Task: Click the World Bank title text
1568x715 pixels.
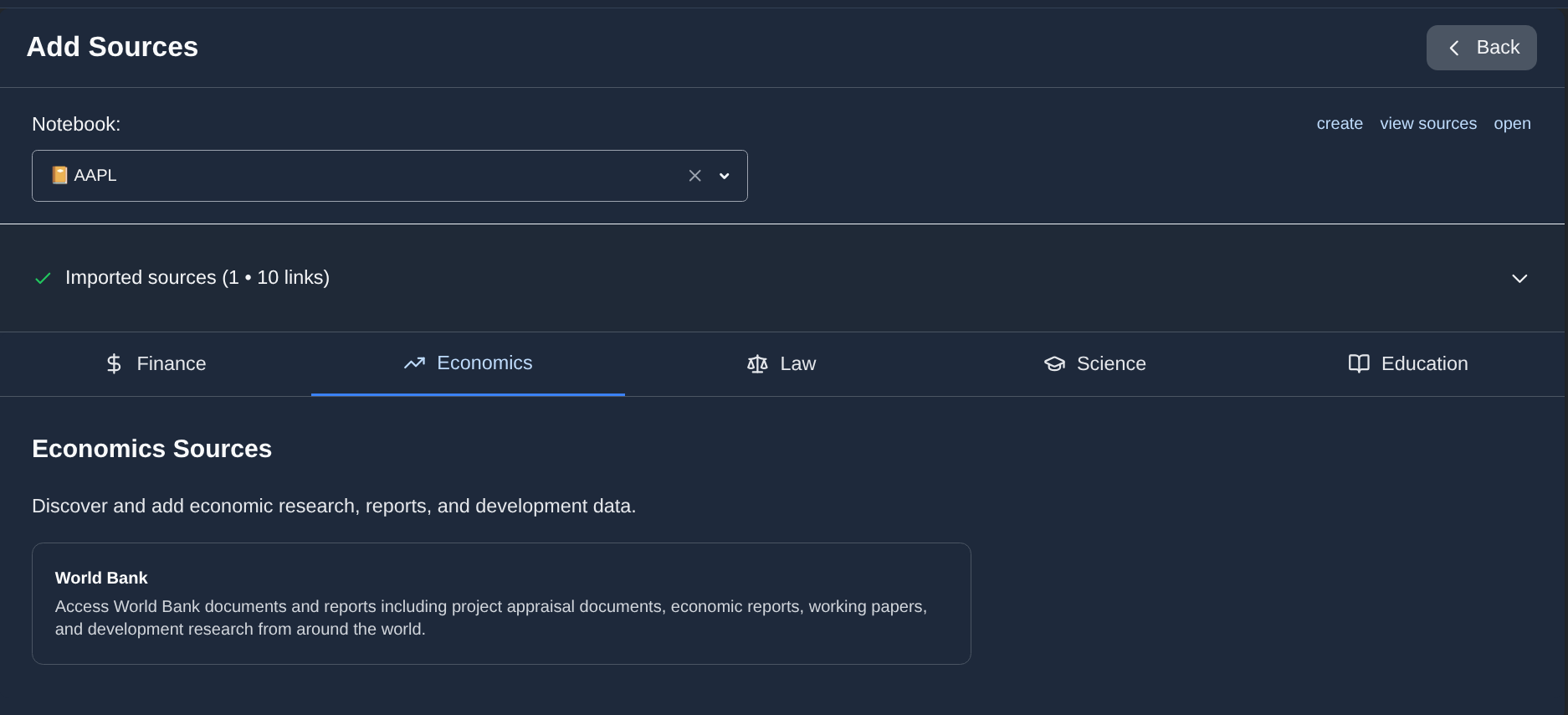Action: pos(101,578)
